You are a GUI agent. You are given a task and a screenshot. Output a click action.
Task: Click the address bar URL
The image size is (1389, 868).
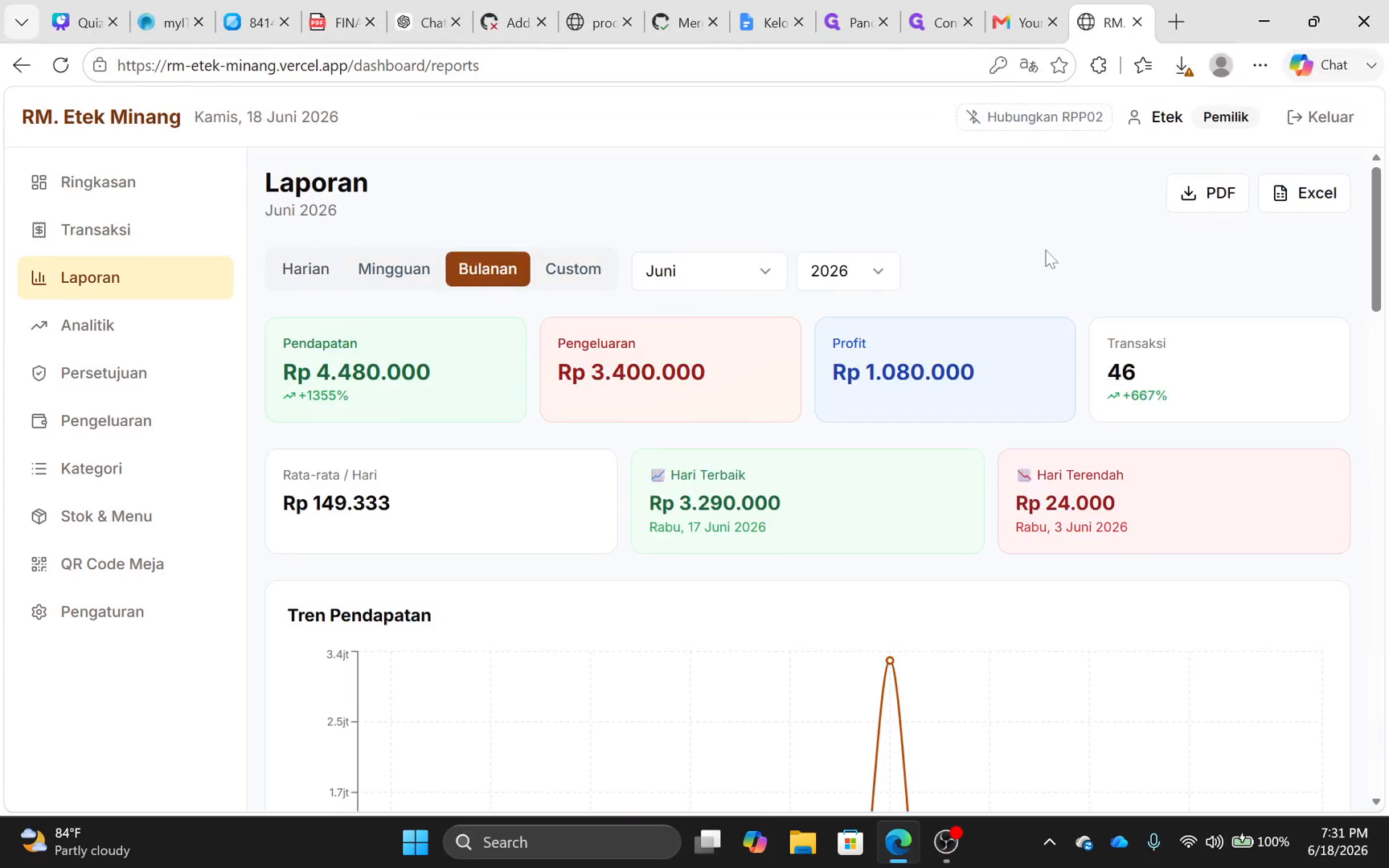point(298,66)
